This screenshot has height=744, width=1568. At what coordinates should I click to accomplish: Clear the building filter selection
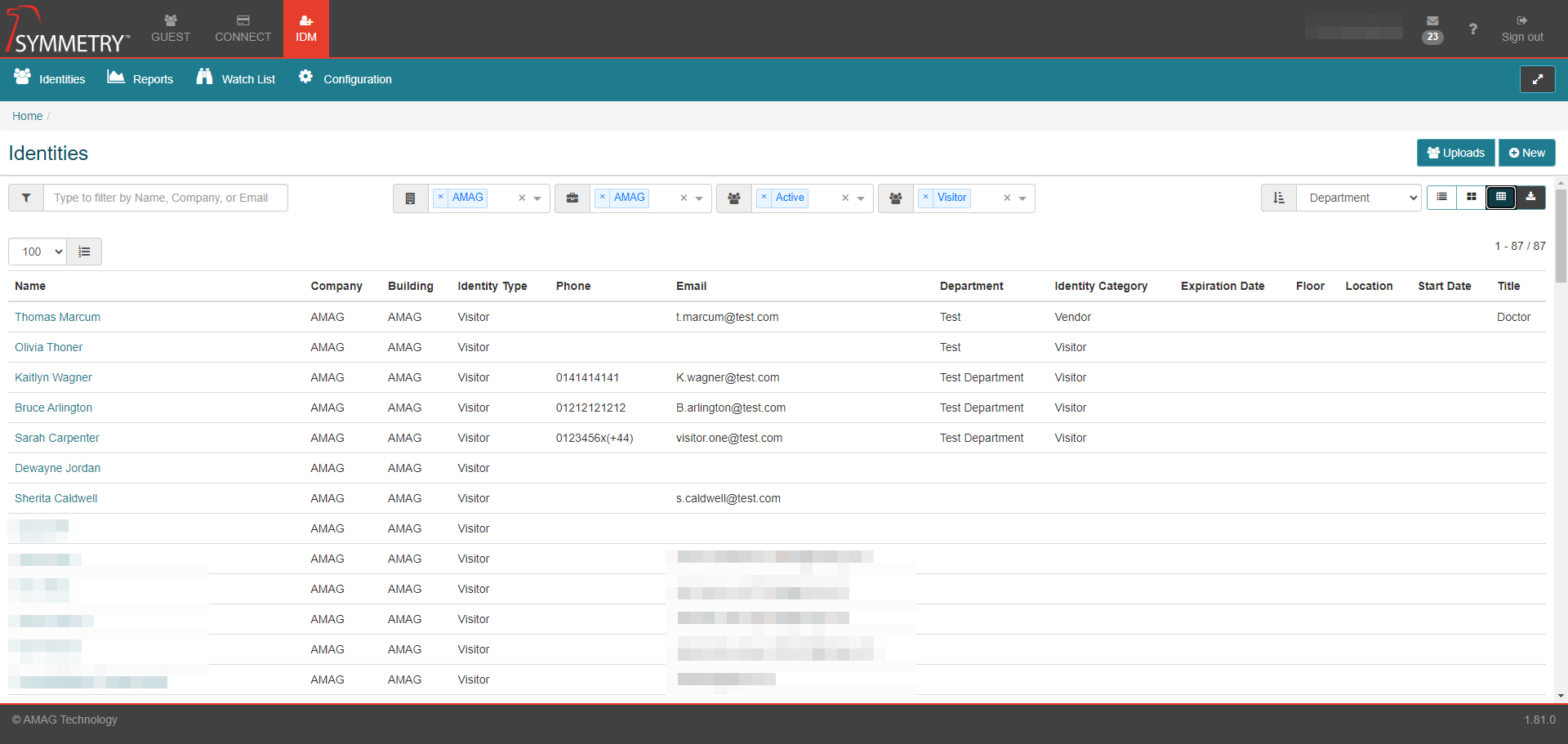(x=522, y=198)
